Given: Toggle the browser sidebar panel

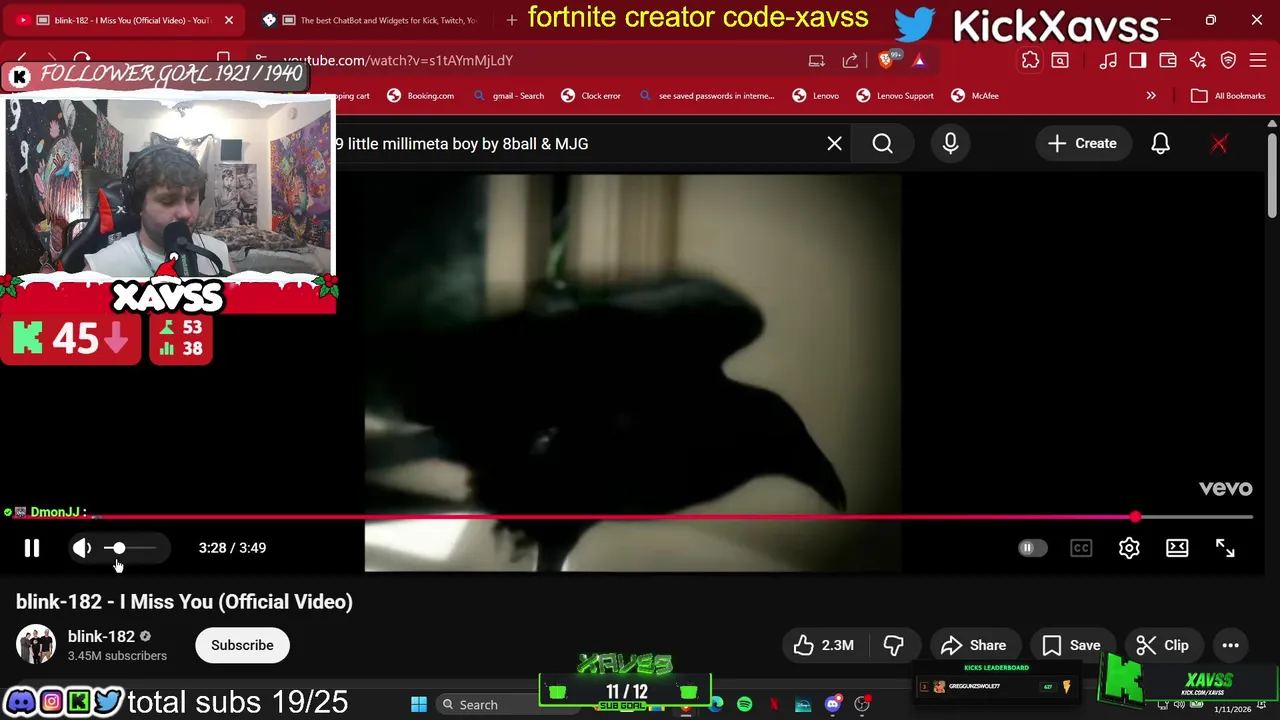Looking at the screenshot, I should click(1138, 60).
